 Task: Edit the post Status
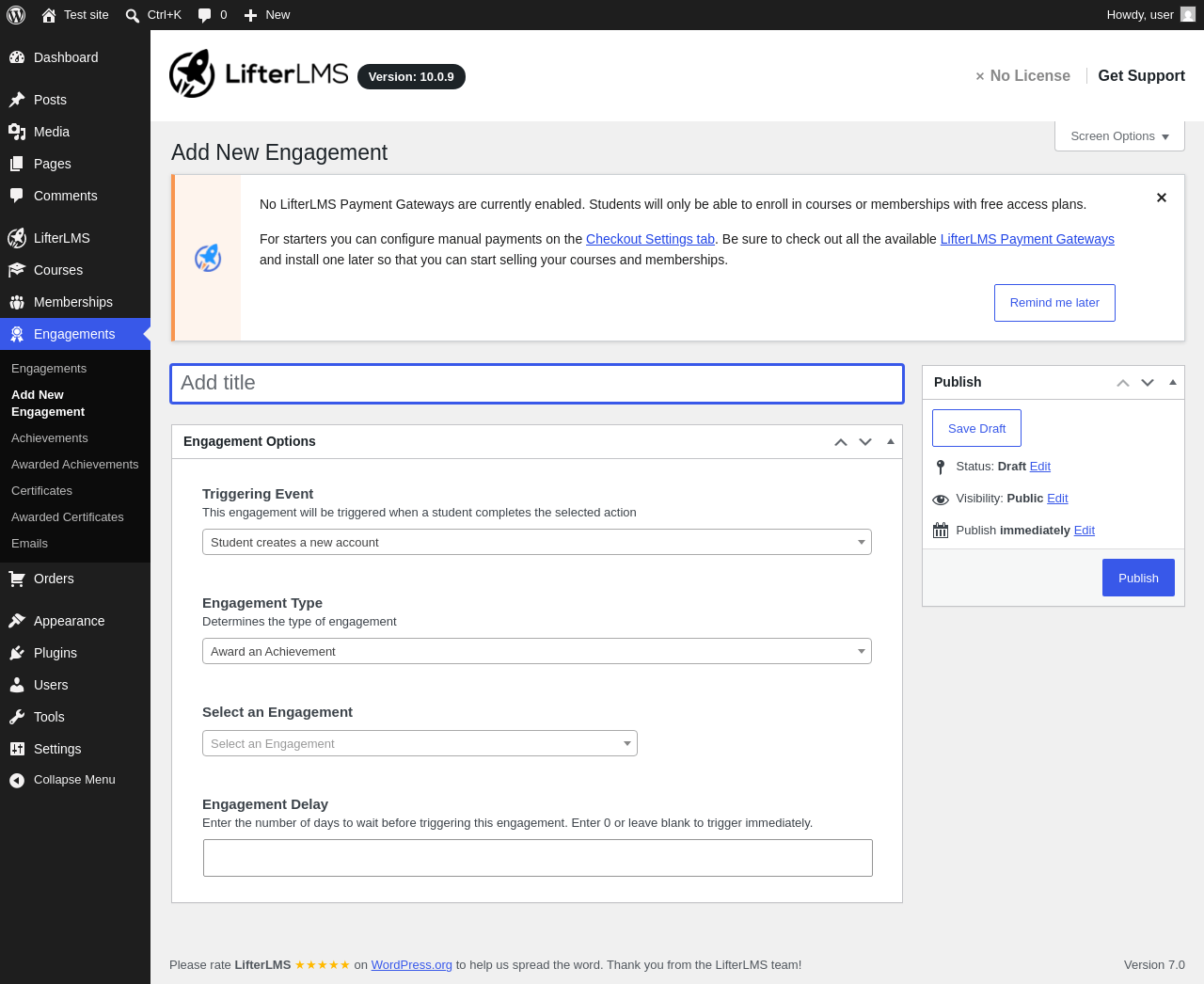(x=1039, y=467)
